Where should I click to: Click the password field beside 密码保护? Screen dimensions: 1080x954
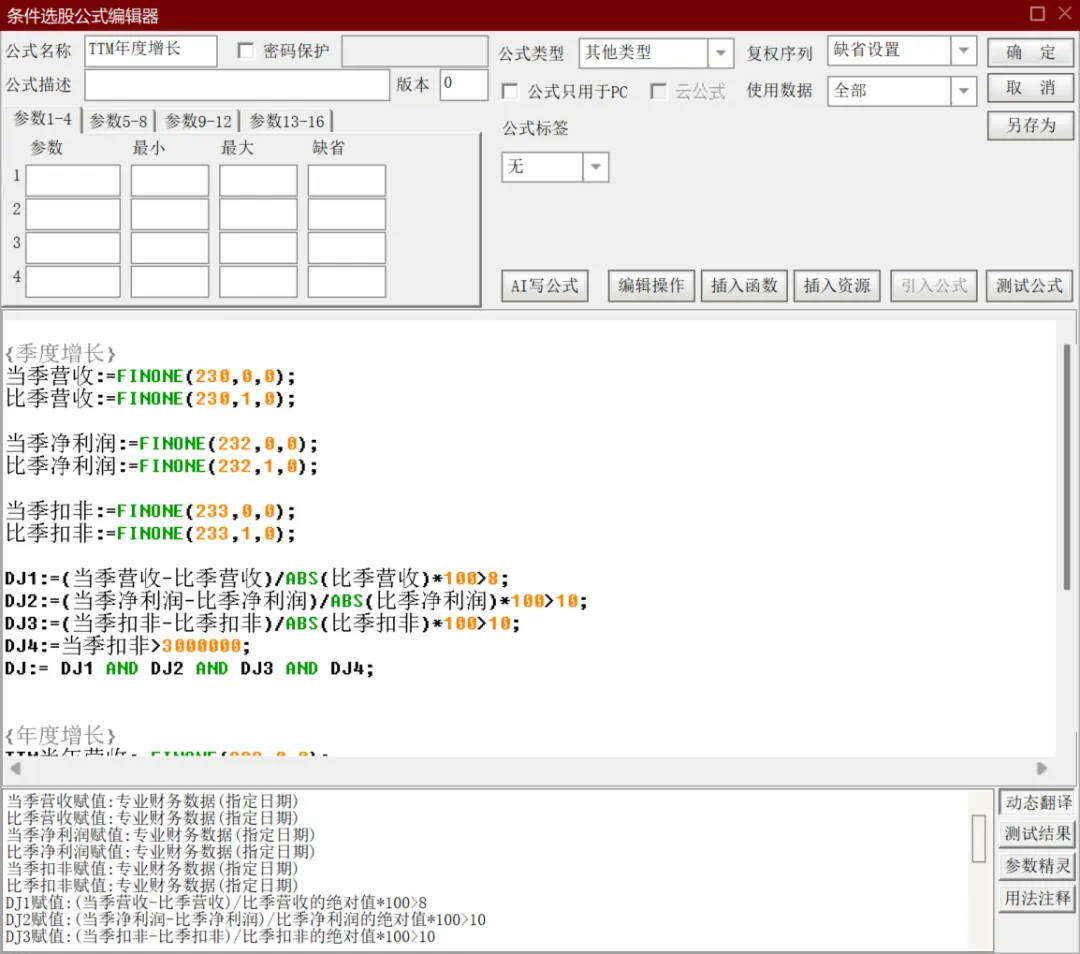pyautogui.click(x=415, y=51)
